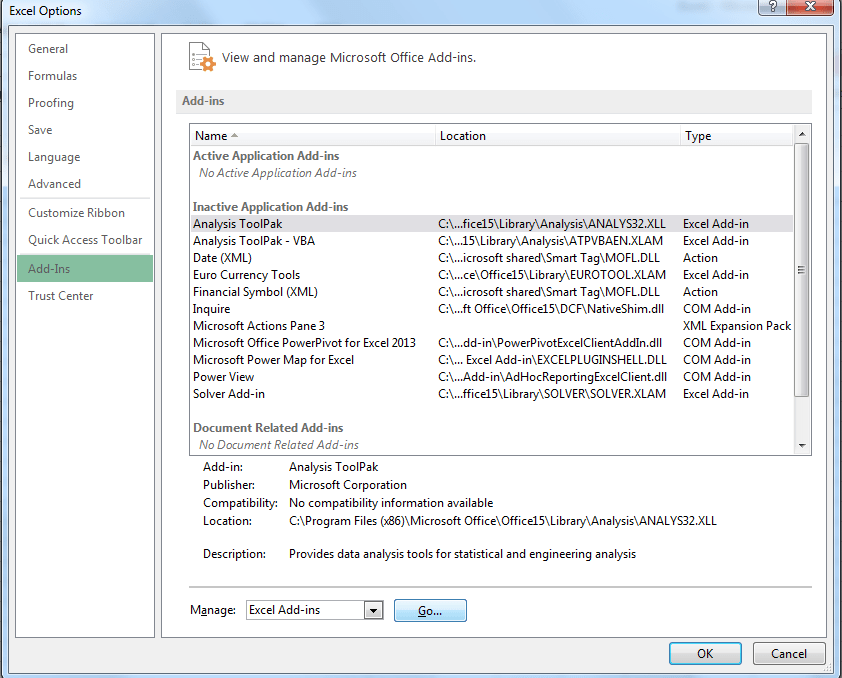Viewport: 842px width, 678px height.
Task: Click NativeShim.dll location path
Action: tap(551, 309)
